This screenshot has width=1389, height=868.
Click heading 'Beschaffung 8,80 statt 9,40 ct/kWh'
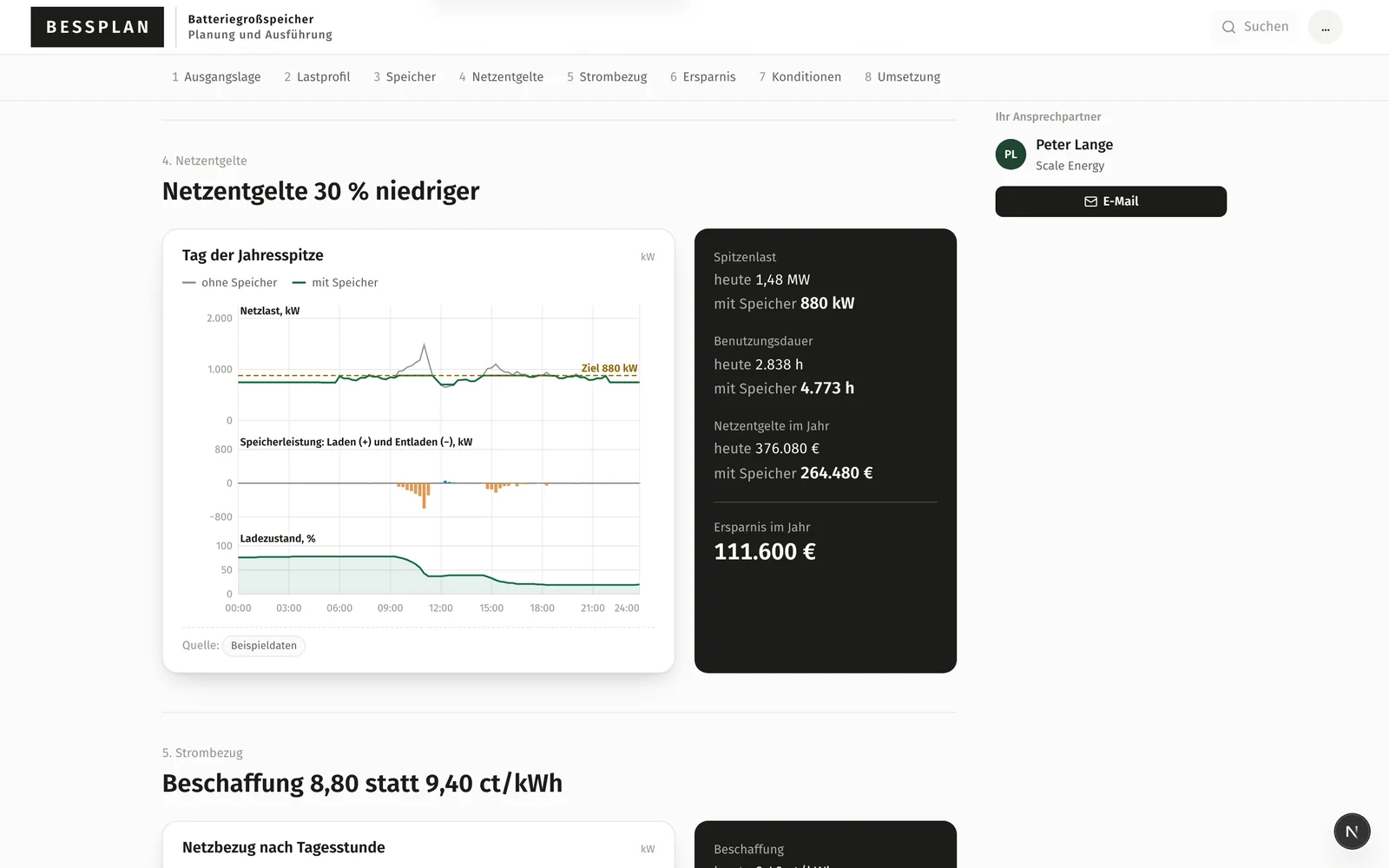(x=362, y=783)
